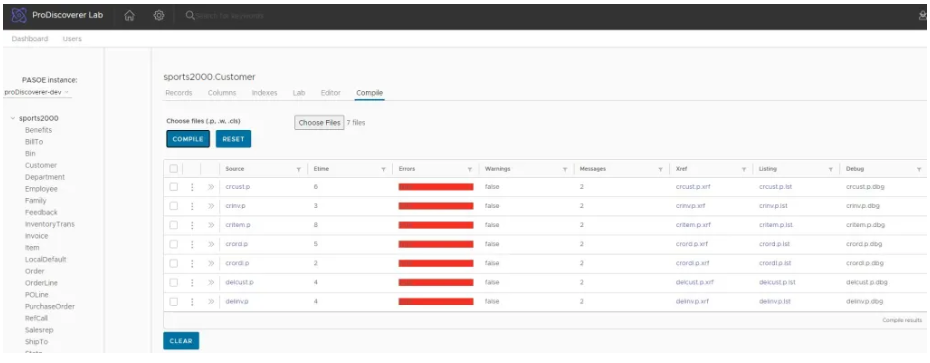Select PurchaseOrder table in tree
930x363 pixels.
(x=50, y=306)
